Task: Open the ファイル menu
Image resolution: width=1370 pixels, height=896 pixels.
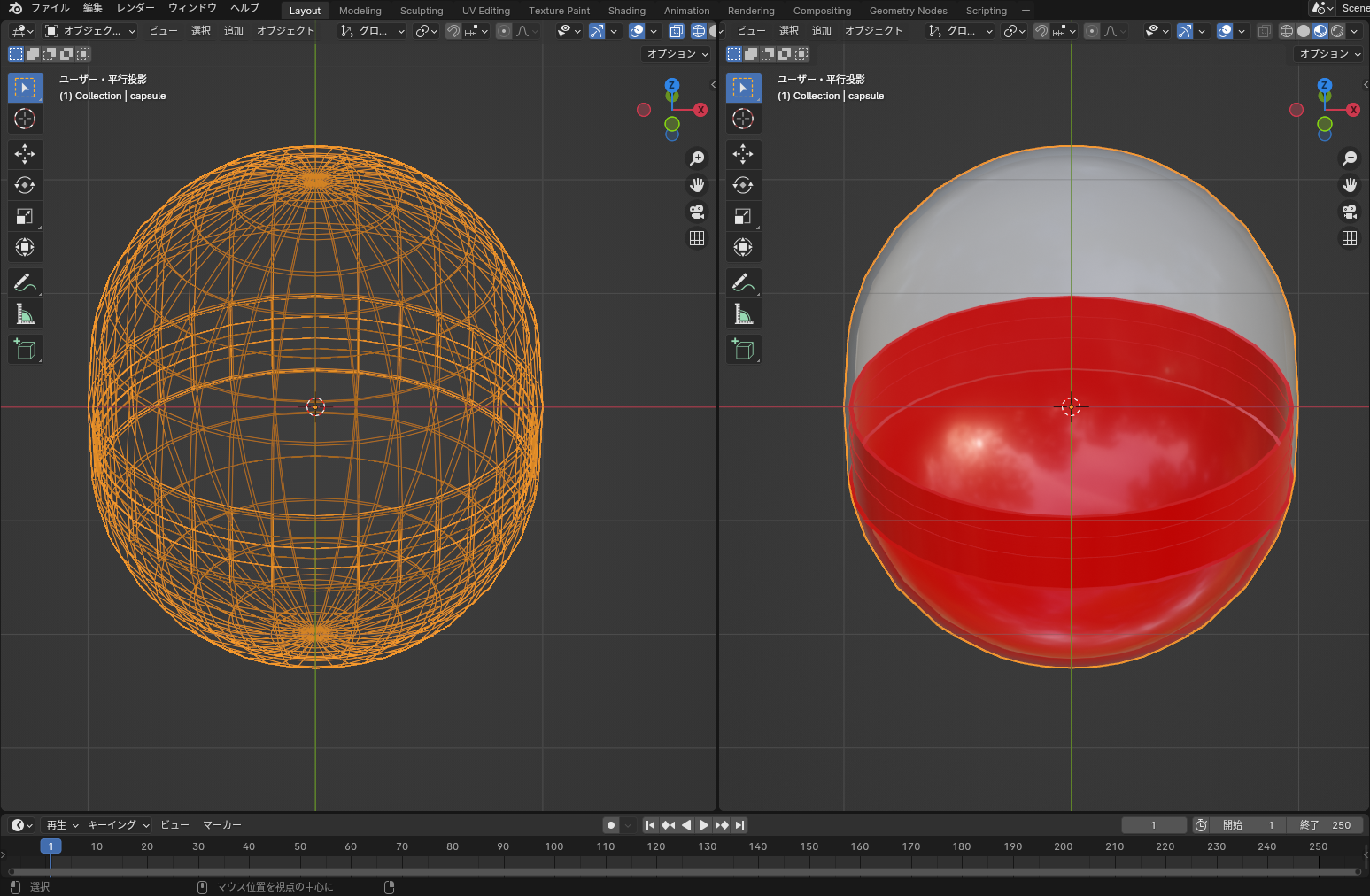Action: pyautogui.click(x=50, y=8)
